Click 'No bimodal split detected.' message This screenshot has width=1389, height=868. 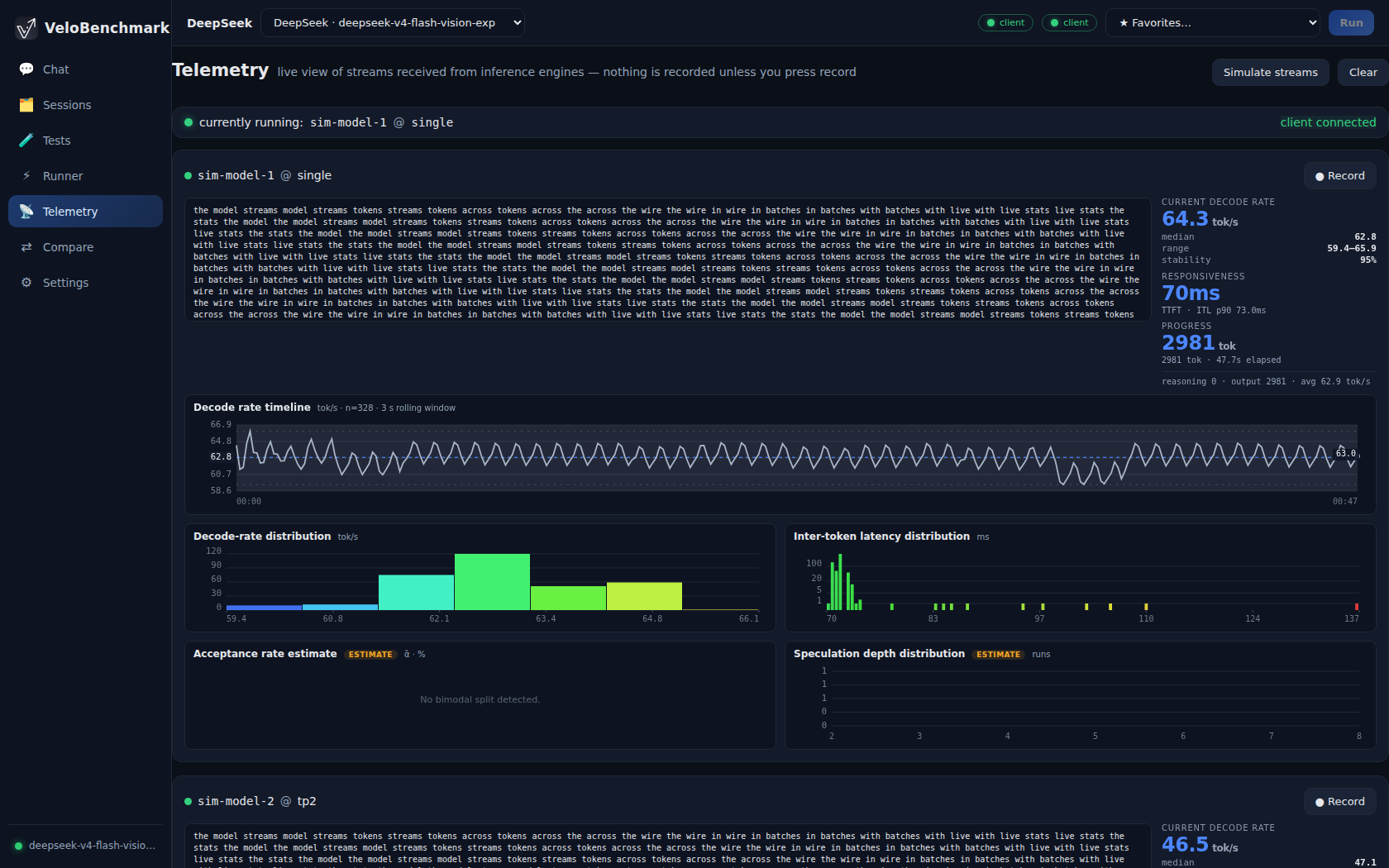(480, 700)
